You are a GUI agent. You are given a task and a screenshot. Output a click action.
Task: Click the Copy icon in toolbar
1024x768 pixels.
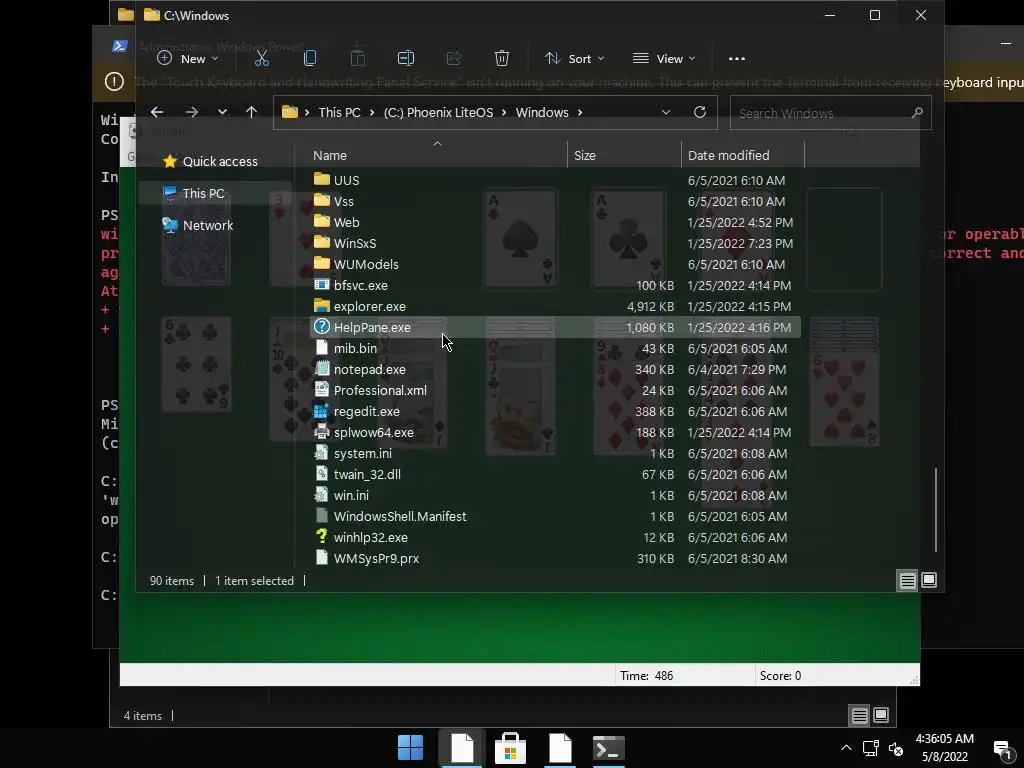click(310, 59)
